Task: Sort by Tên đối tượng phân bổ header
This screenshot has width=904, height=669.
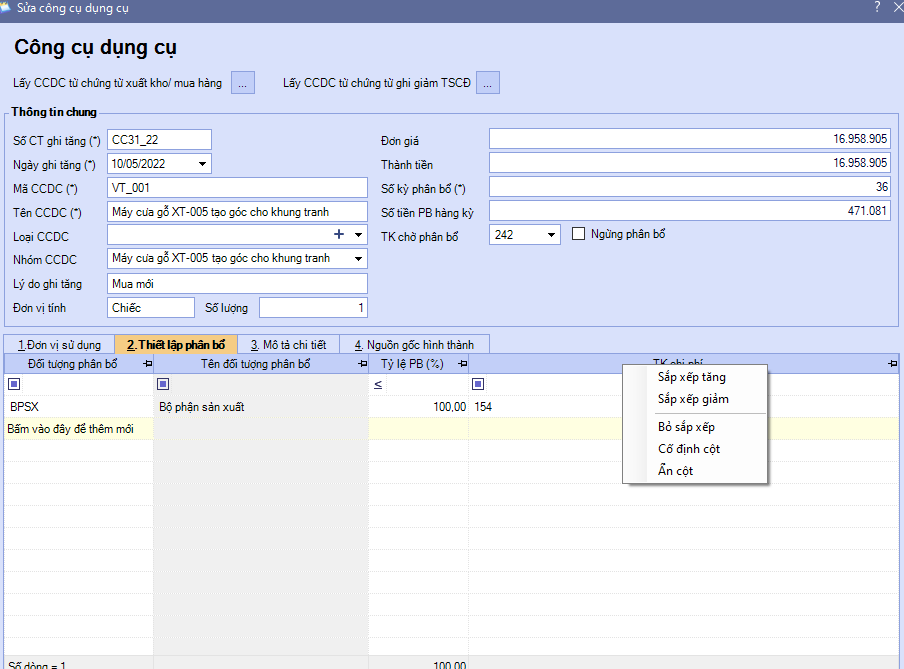Action: pyautogui.click(x=255, y=364)
